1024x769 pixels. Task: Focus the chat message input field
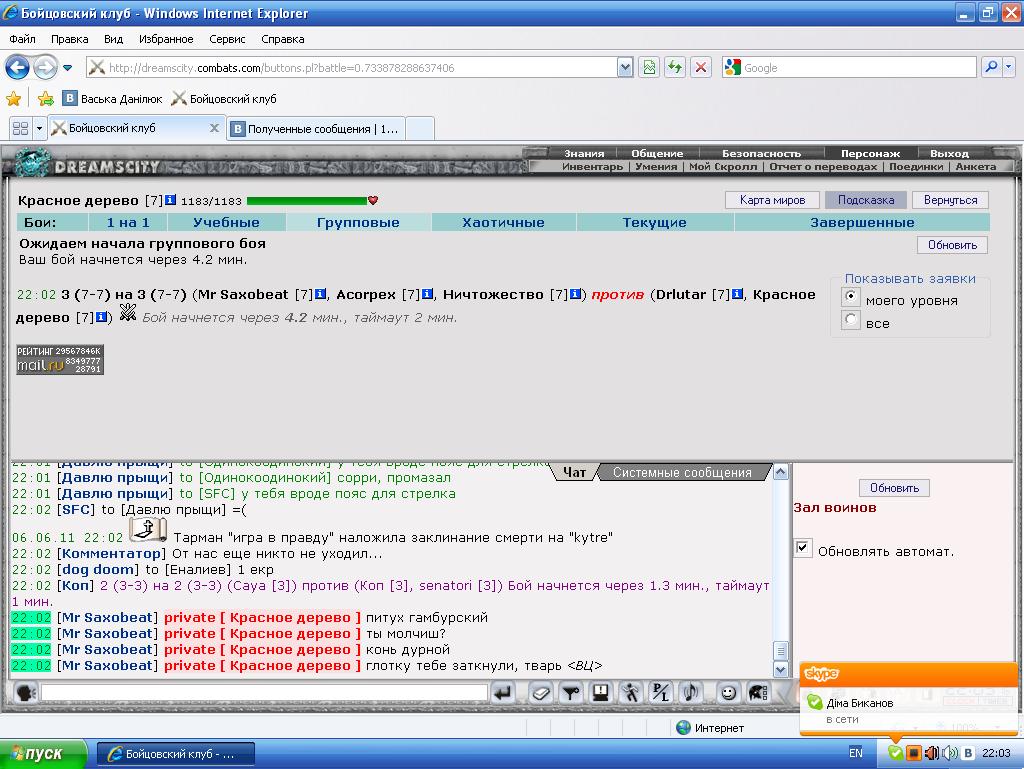[264, 692]
